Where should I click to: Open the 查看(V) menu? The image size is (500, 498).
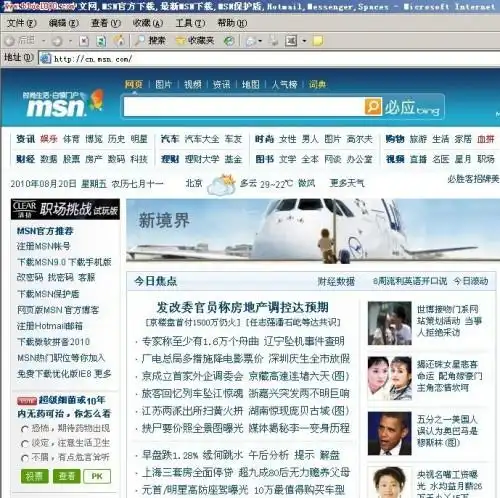click(x=106, y=23)
